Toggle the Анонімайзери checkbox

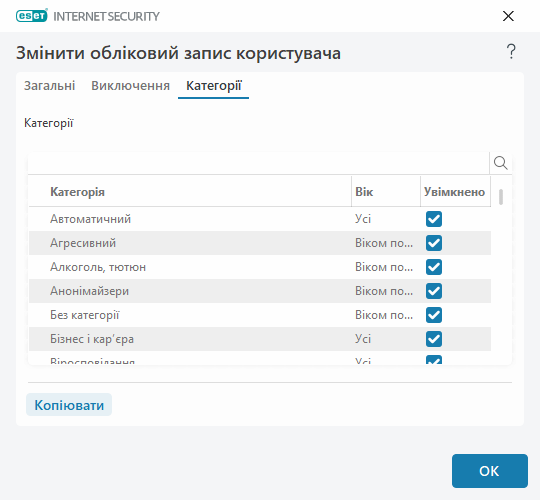pyautogui.click(x=434, y=291)
